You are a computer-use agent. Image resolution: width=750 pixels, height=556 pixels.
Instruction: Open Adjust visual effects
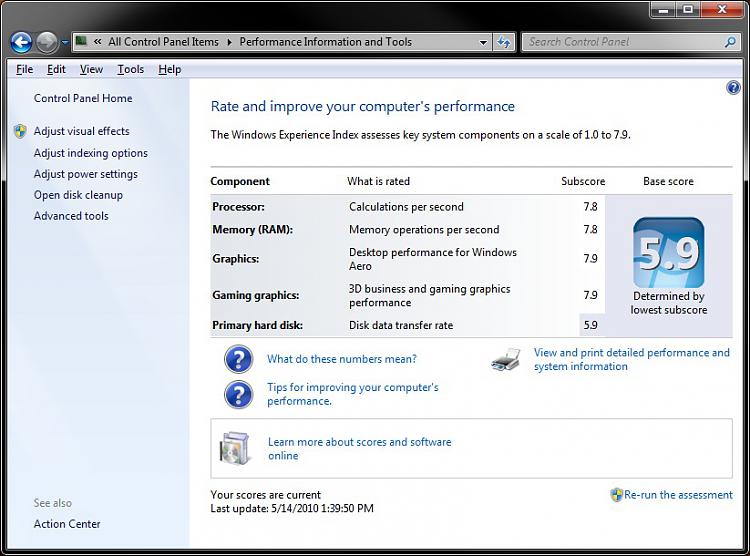coord(81,131)
